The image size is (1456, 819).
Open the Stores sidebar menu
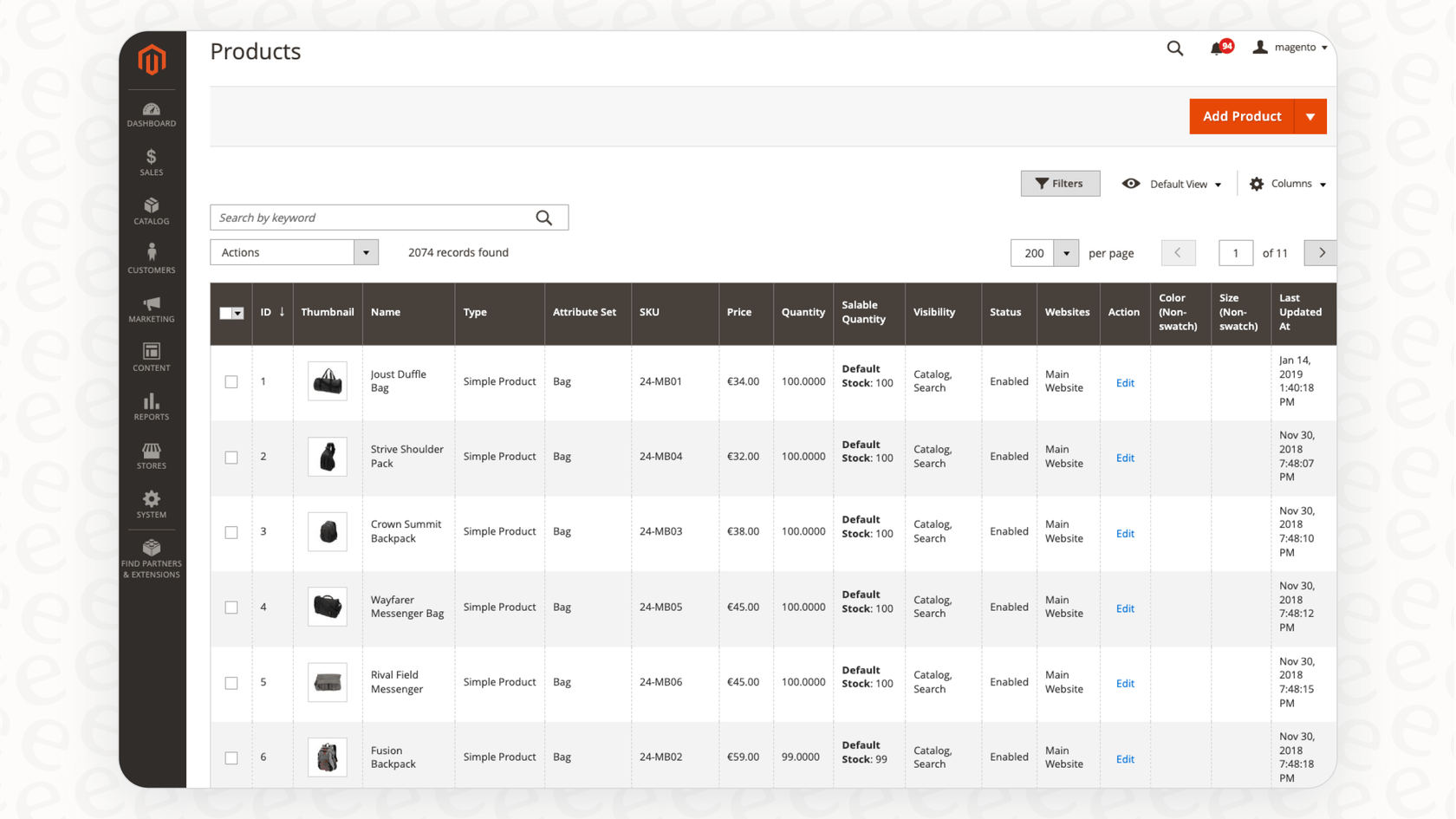152,456
